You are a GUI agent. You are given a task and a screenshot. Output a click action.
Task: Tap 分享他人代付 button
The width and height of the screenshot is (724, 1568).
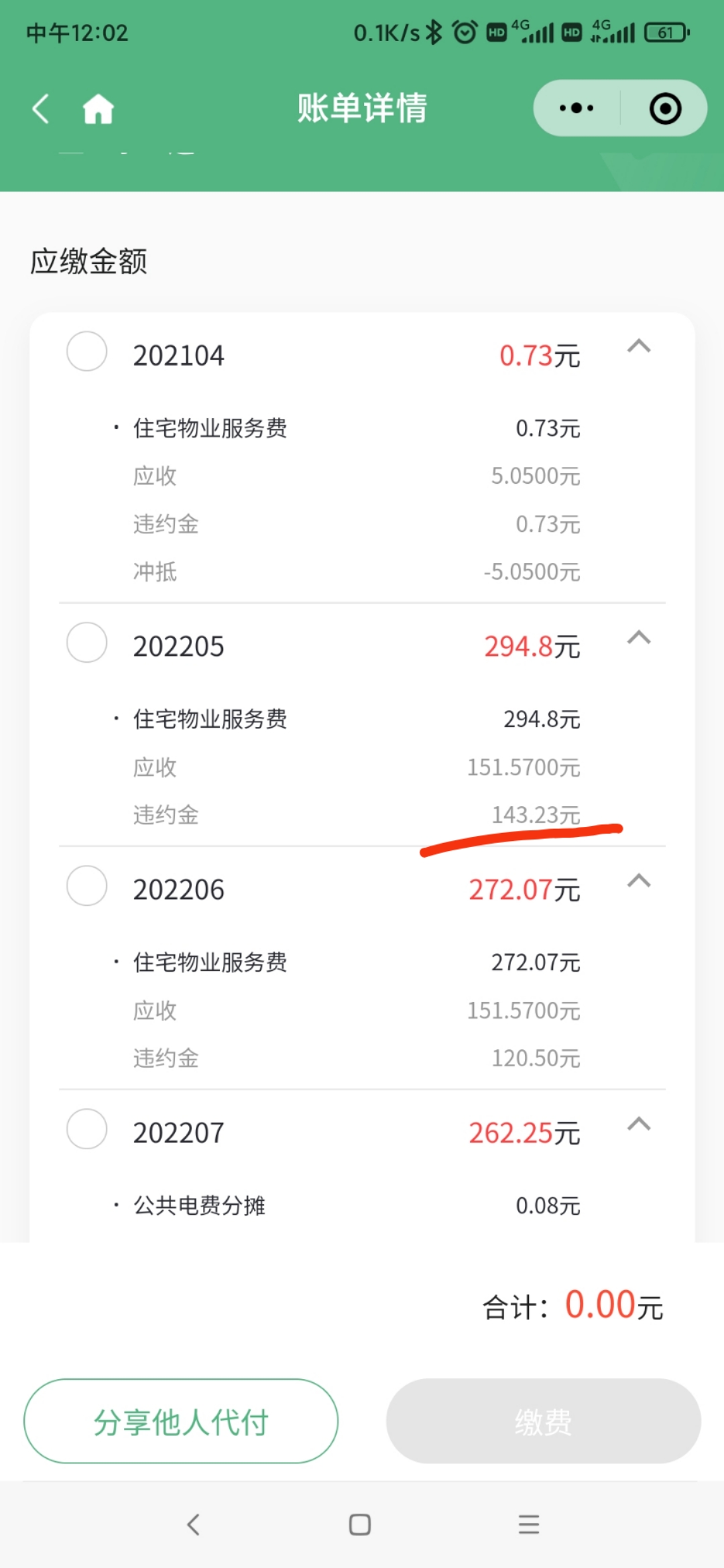181,1421
